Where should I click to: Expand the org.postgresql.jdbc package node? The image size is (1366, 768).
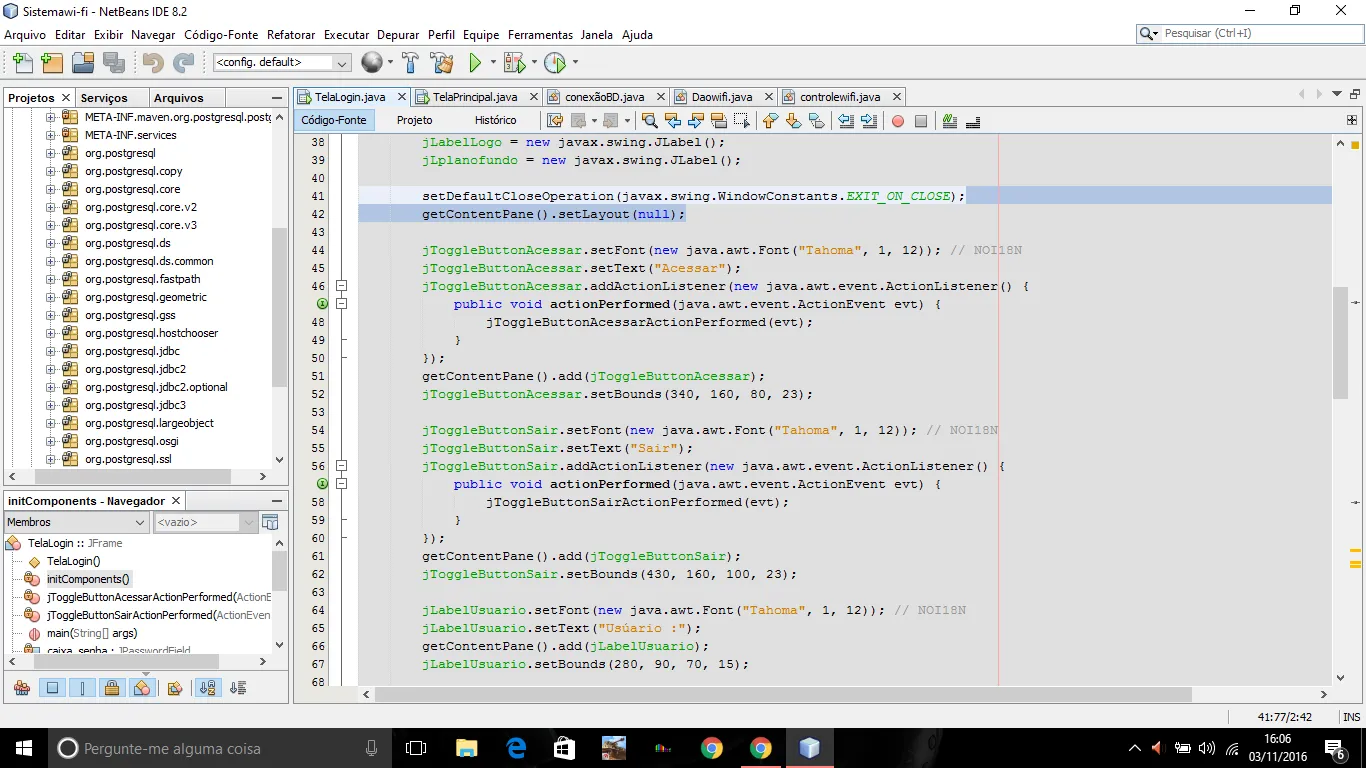tap(51, 352)
